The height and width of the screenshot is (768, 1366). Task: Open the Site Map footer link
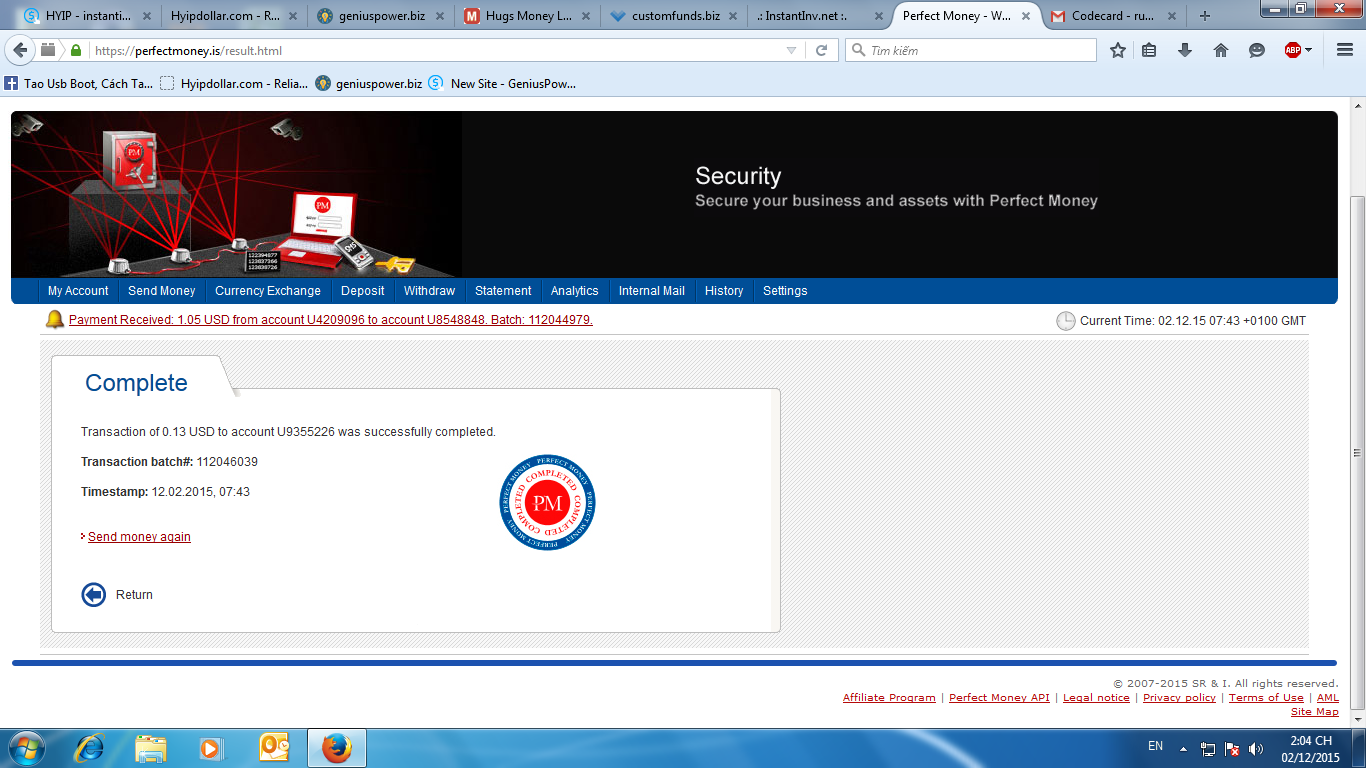pyautogui.click(x=1315, y=712)
